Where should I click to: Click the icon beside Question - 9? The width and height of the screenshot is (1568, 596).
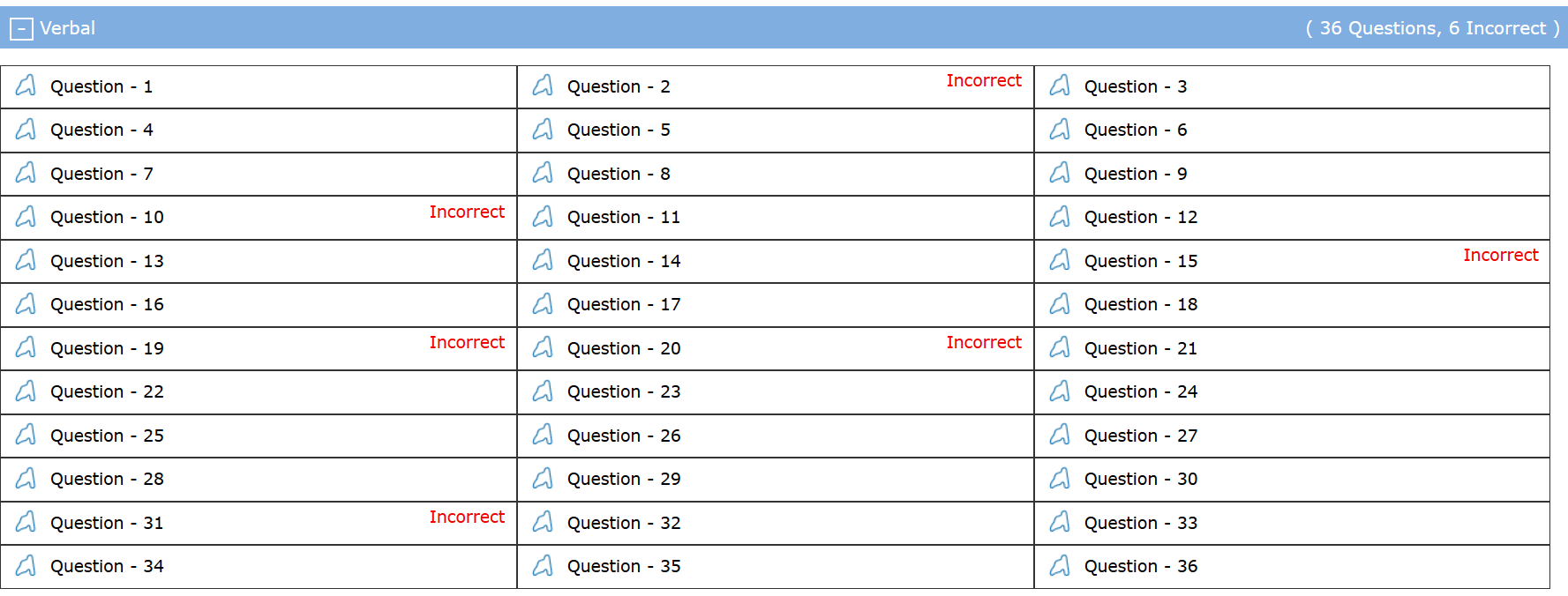pos(1061,174)
